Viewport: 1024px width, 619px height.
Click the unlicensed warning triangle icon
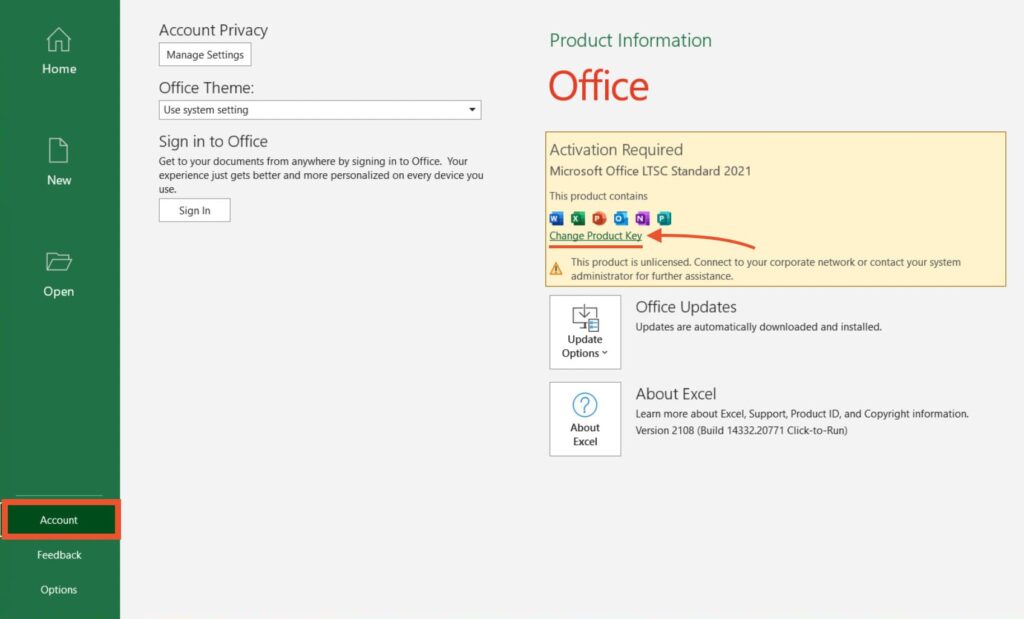[556, 268]
